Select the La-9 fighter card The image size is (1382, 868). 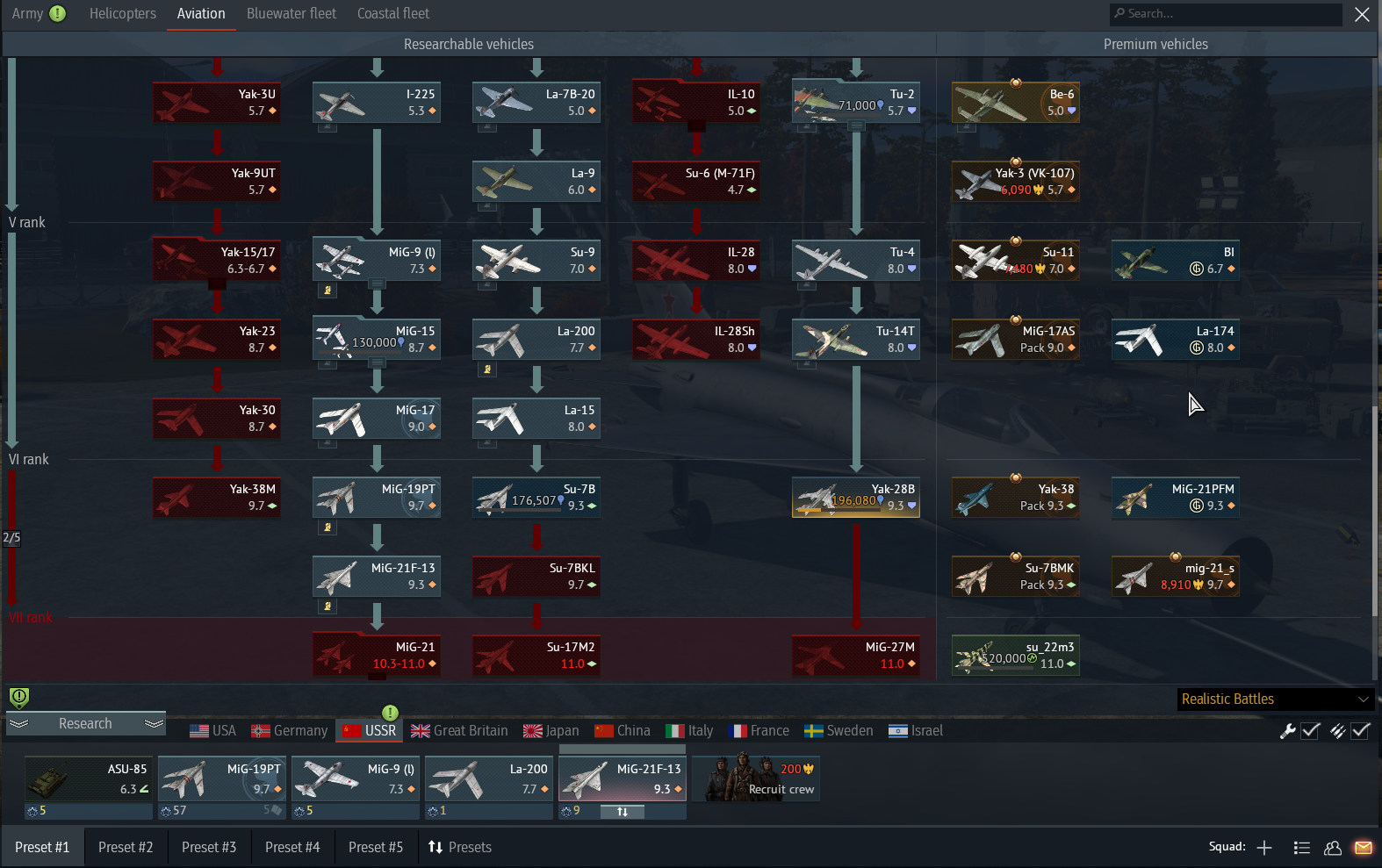point(536,182)
